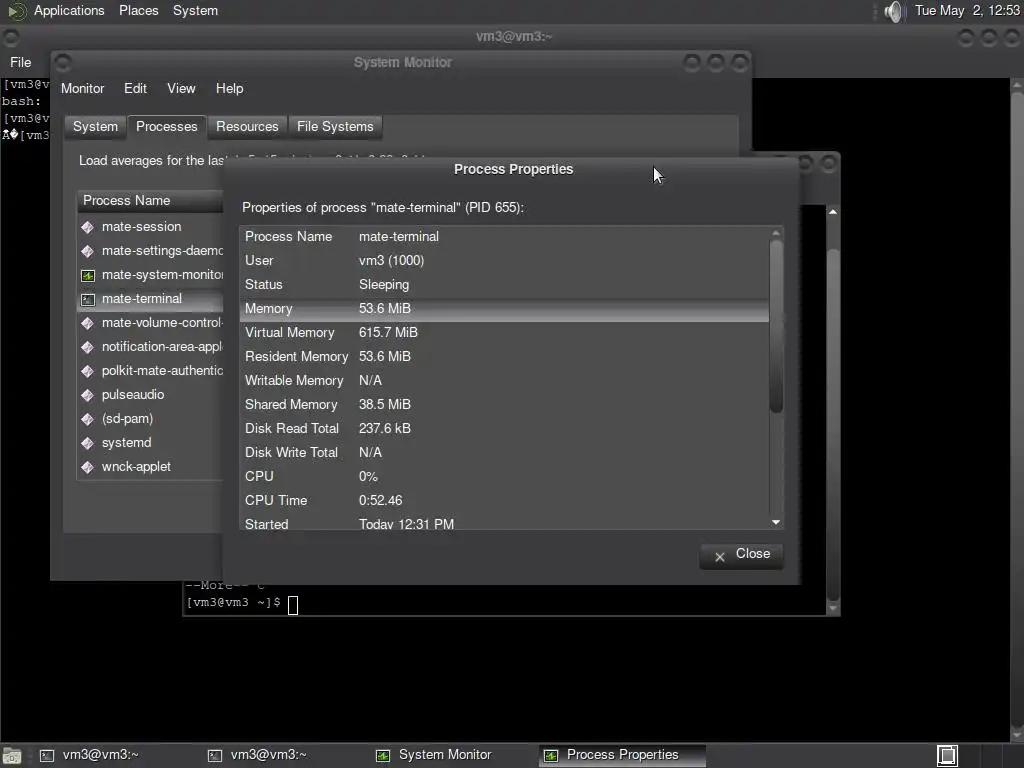Open the System menu in top panel
The width and height of the screenshot is (1024, 768).
coord(195,10)
